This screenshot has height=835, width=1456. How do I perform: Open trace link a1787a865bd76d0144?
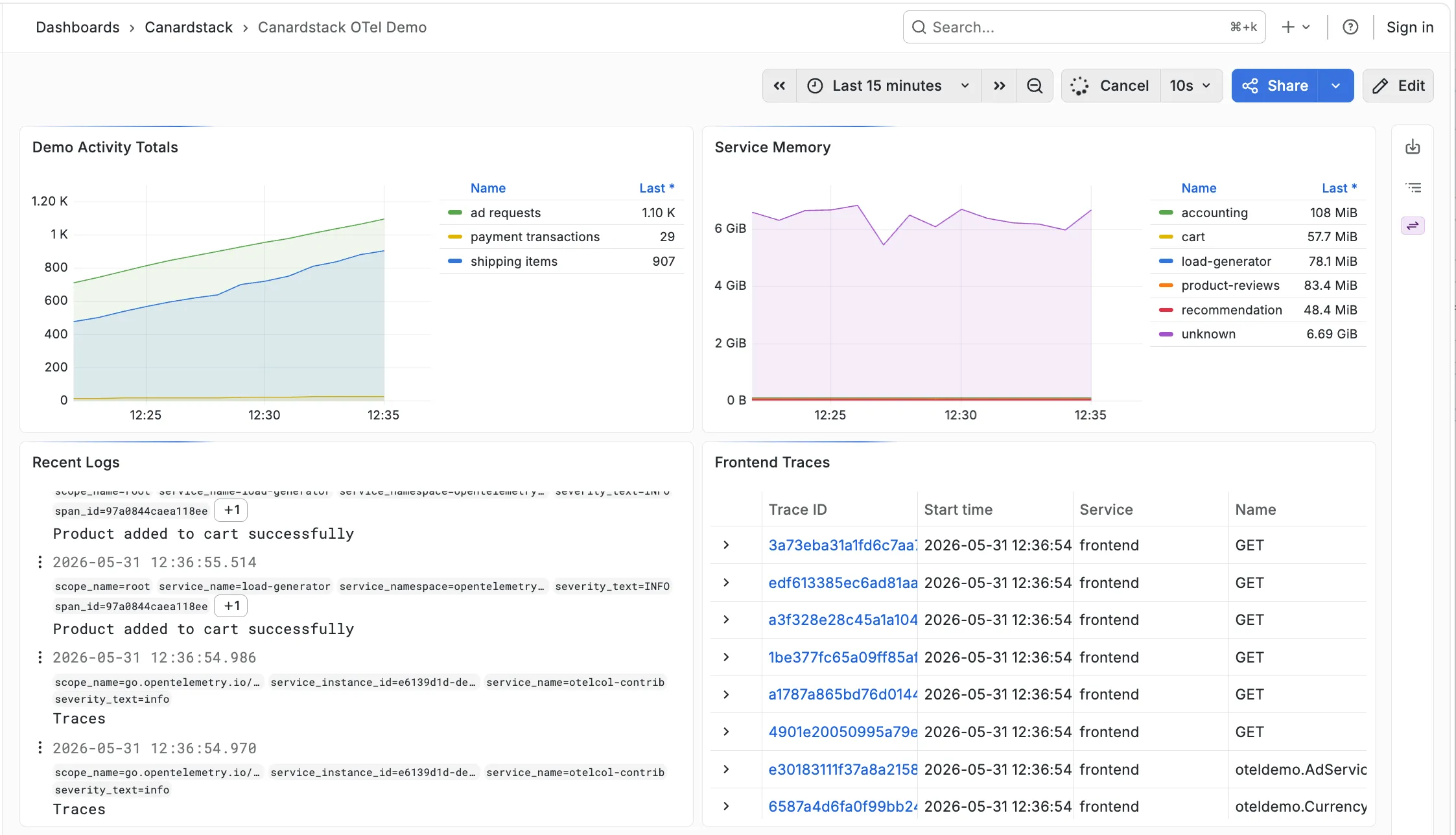click(843, 694)
